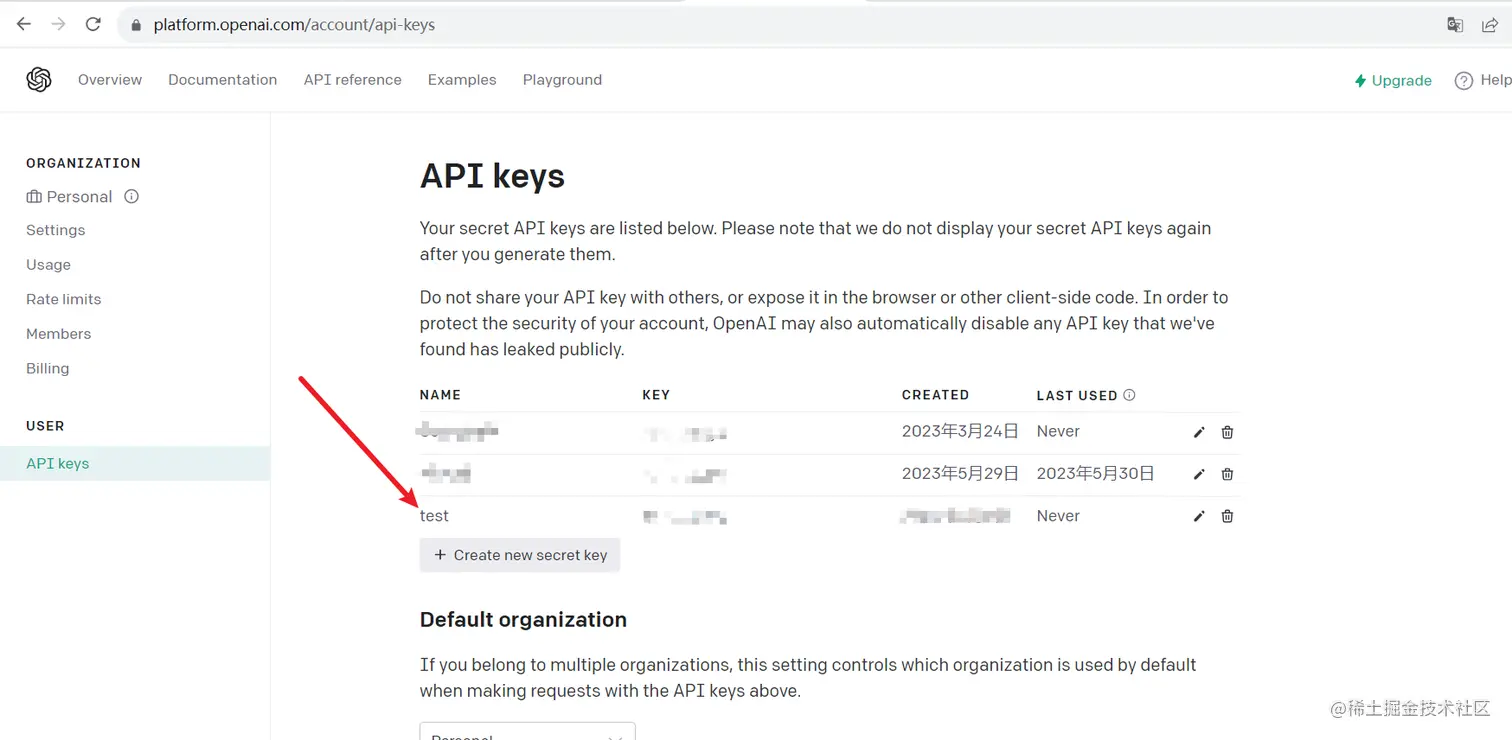This screenshot has height=740, width=1512.
Task: Select Rate limits in sidebar
Action: (63, 299)
